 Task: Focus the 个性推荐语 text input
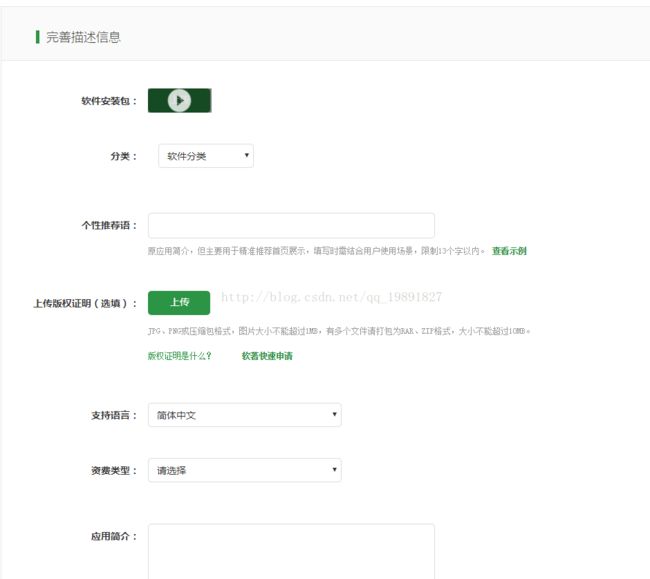pos(291,225)
